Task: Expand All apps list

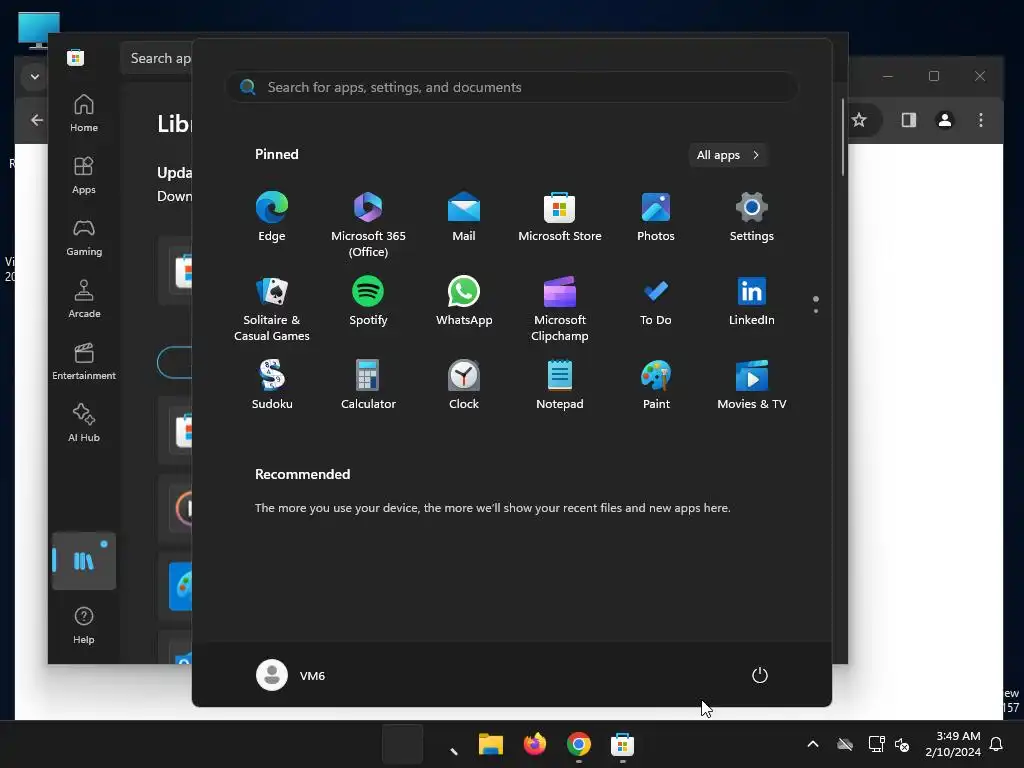Action: (728, 155)
